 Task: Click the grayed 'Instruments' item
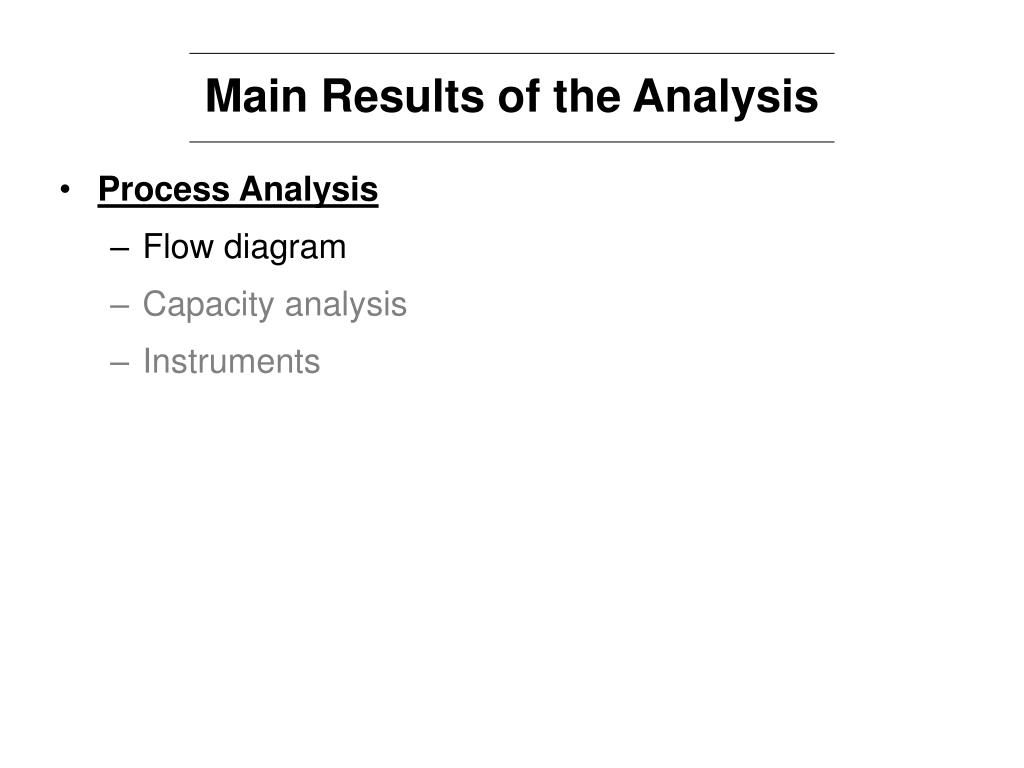[x=231, y=361]
